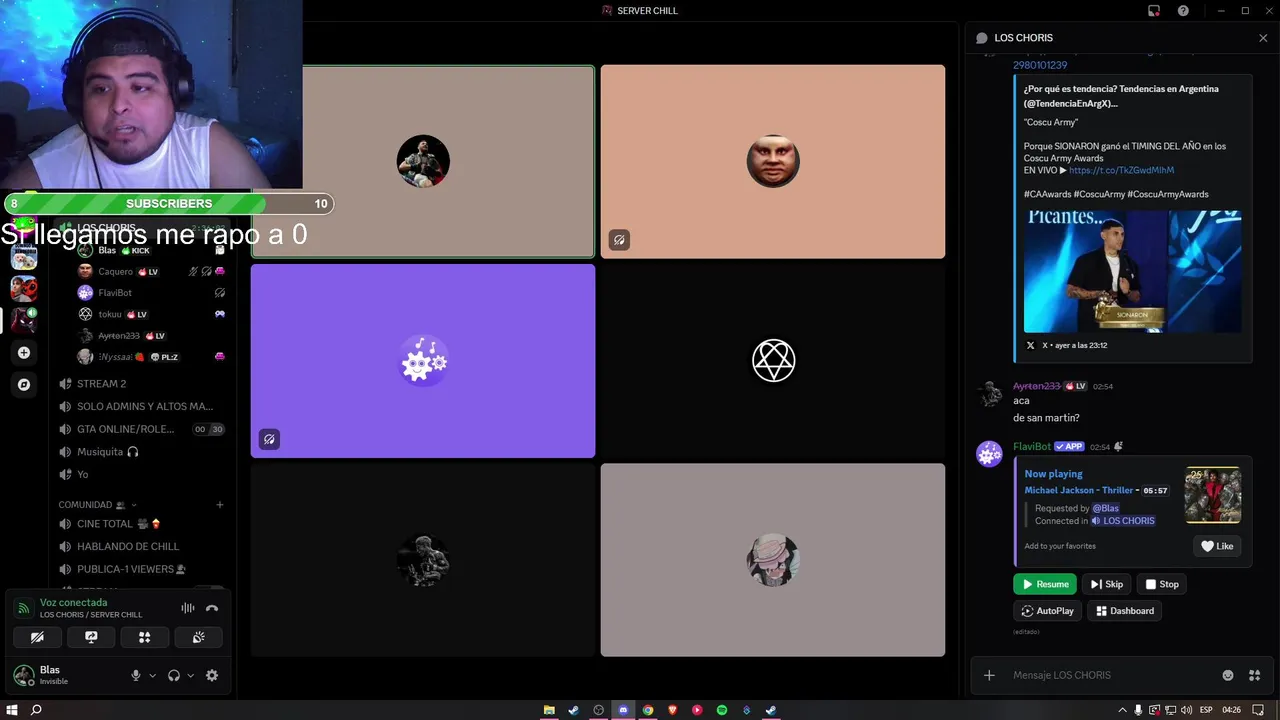Open the Windows Start menu

click(12, 710)
